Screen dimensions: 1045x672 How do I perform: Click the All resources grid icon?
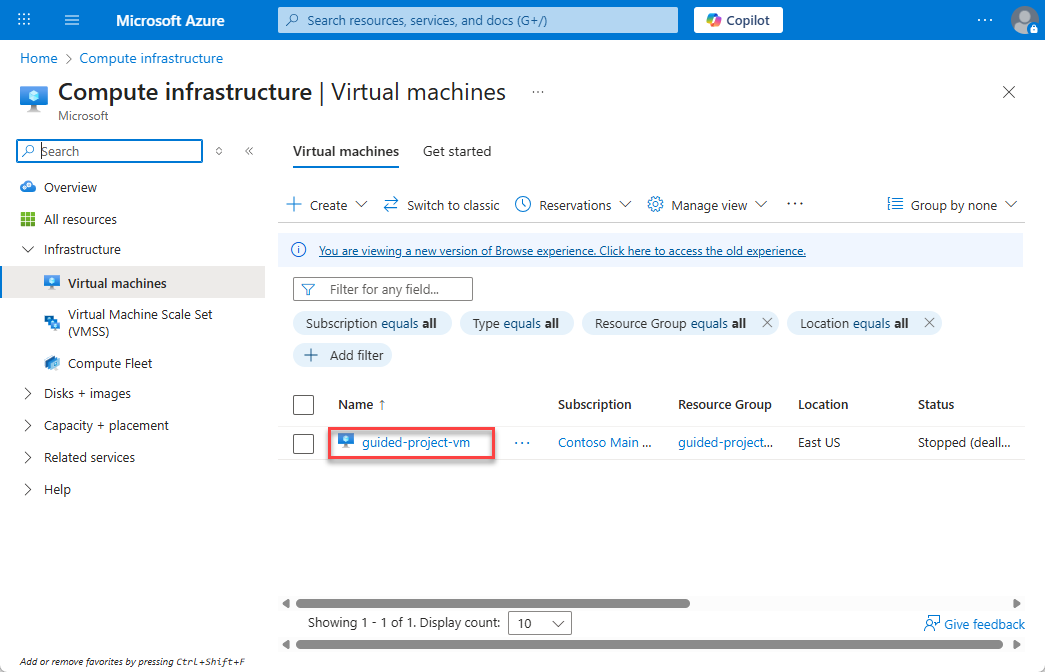[x=28, y=219]
